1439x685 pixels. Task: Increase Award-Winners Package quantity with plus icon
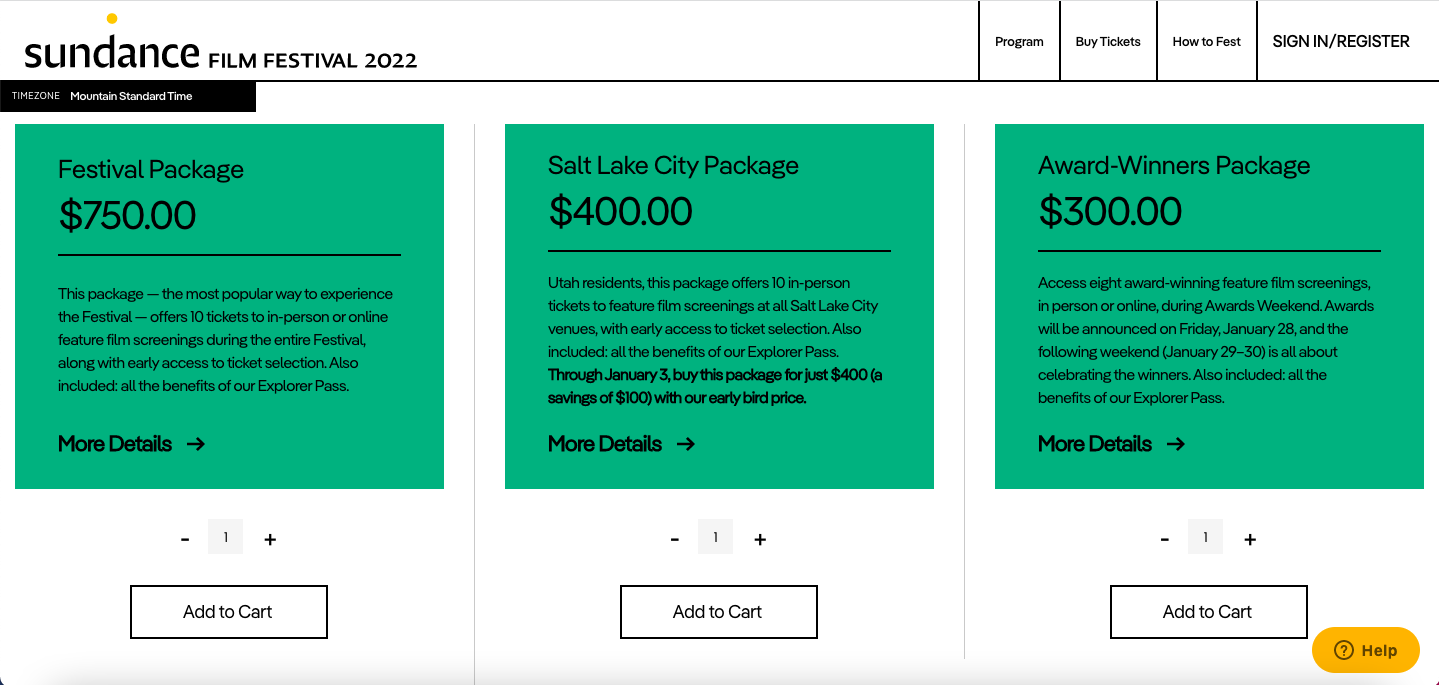[1250, 537]
